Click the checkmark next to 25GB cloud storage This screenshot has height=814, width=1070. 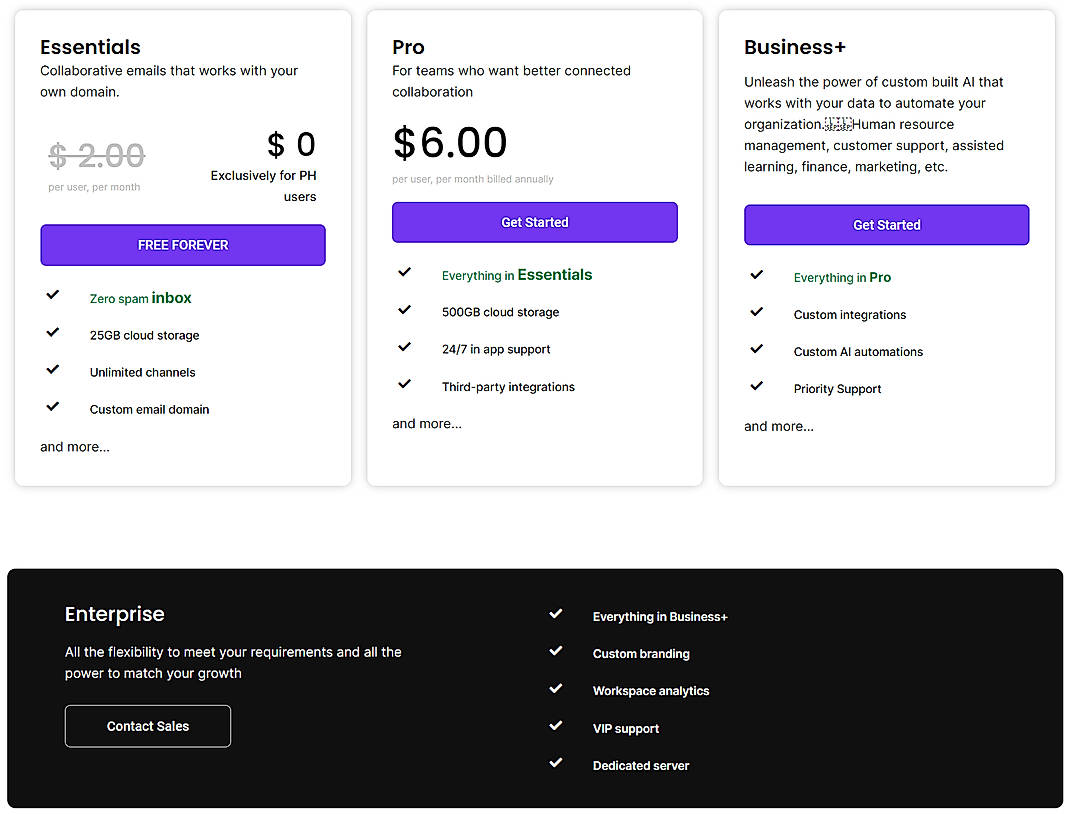[53, 332]
